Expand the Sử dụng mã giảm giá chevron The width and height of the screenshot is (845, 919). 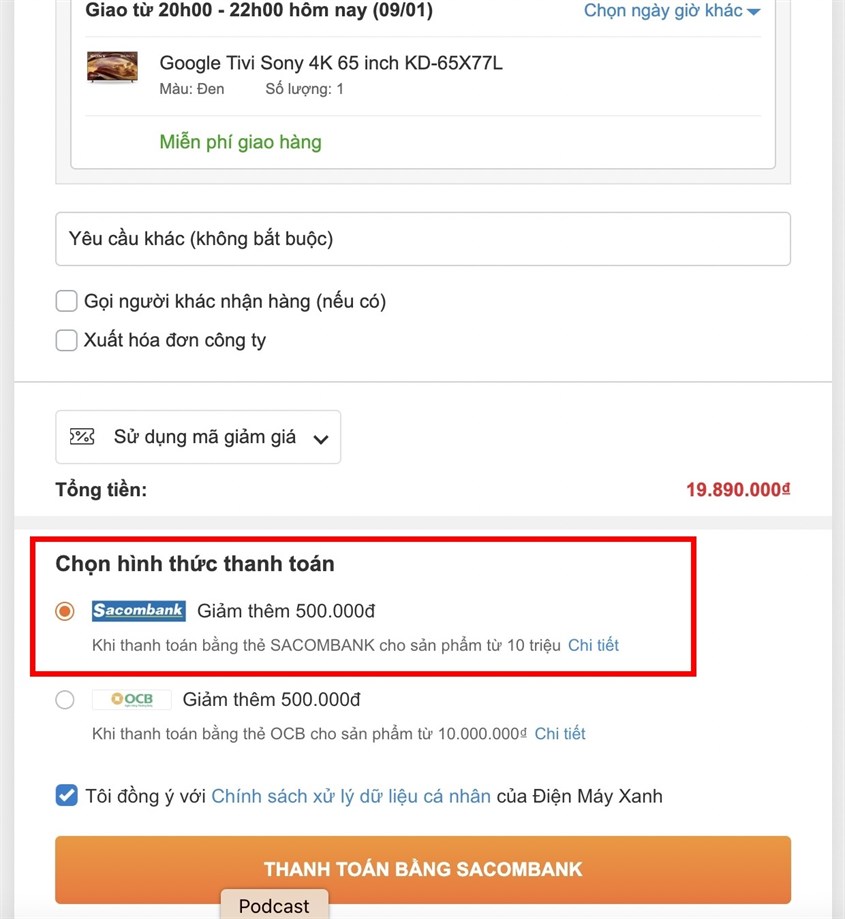[x=320, y=438]
